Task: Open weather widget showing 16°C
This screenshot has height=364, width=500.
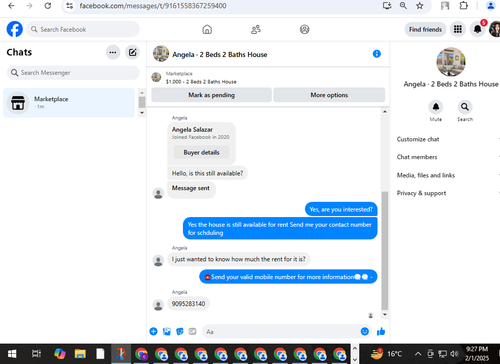Action: (x=387, y=353)
